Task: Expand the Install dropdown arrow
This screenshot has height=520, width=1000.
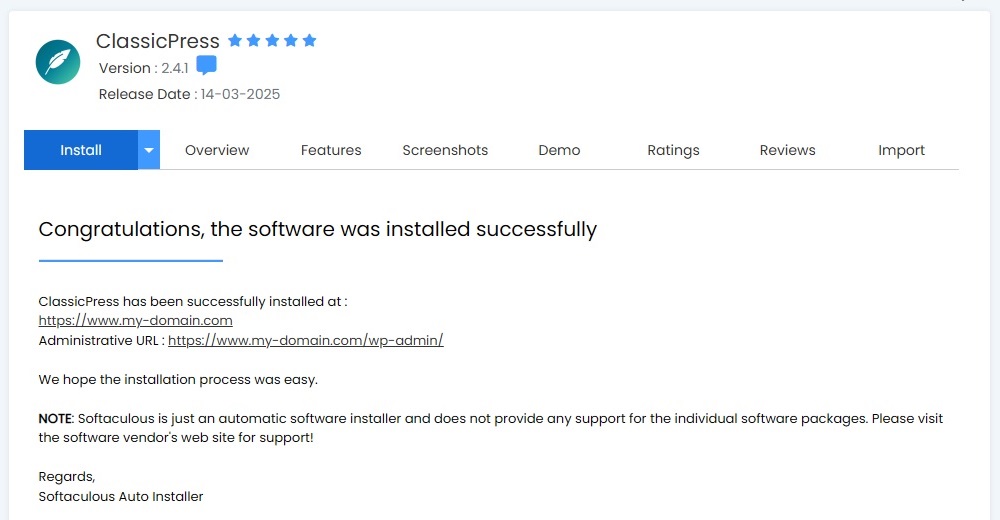Action: coord(149,150)
